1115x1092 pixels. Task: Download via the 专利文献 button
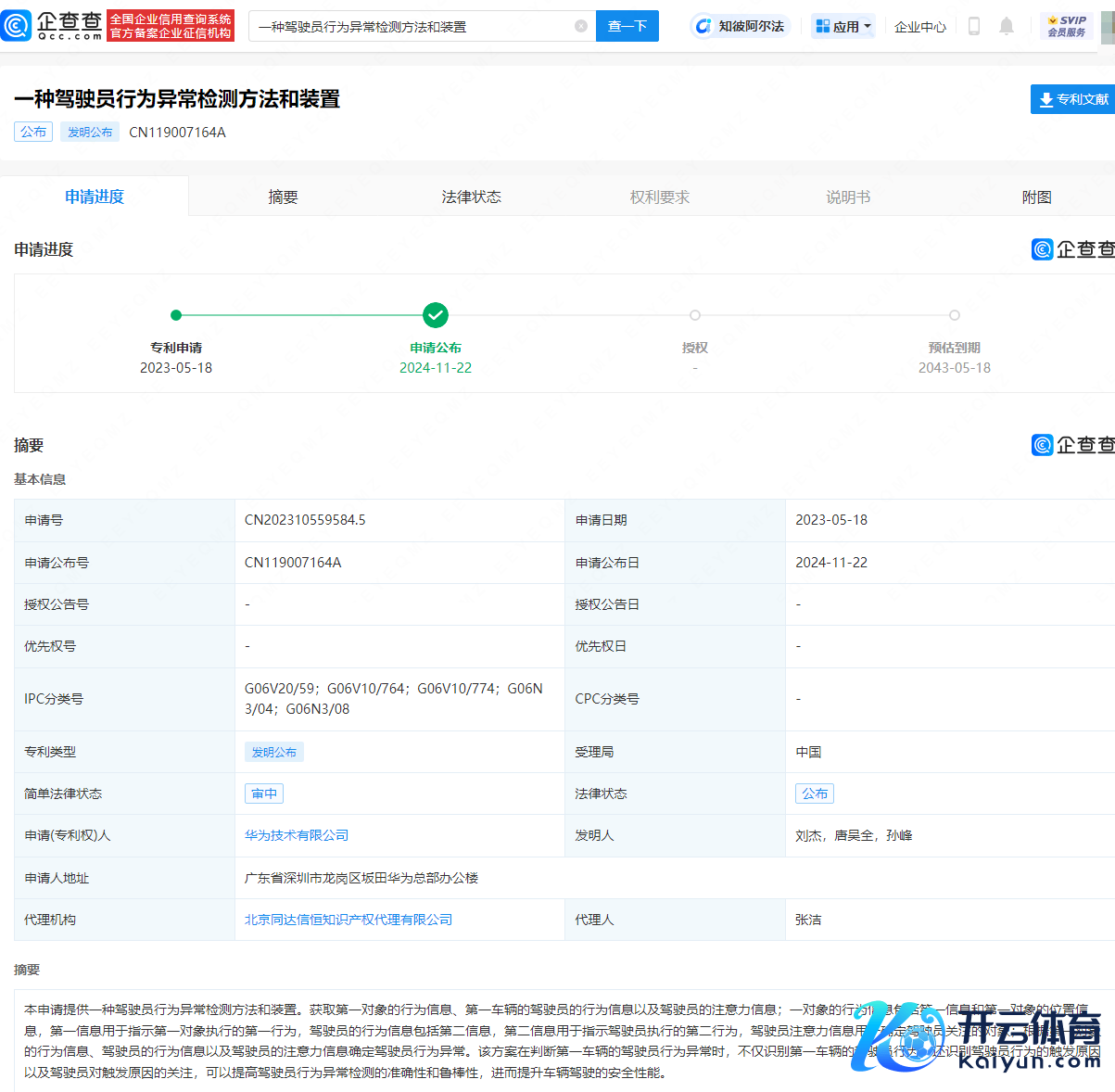[x=1072, y=99]
